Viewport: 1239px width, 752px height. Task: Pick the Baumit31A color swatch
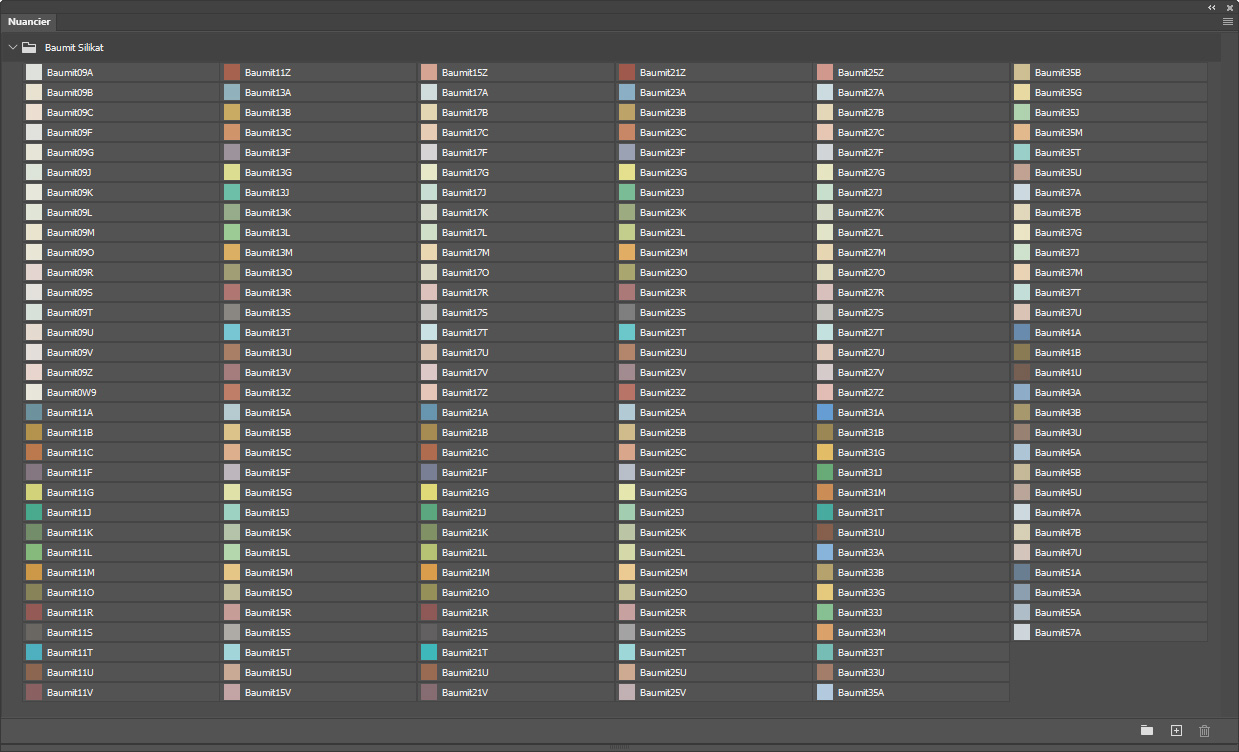(825, 412)
